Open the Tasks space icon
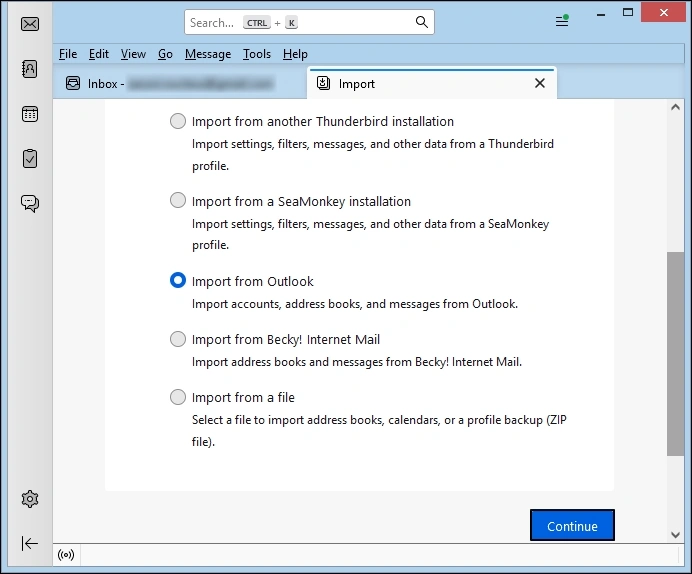Viewport: 692px width, 574px height. pyautogui.click(x=30, y=158)
